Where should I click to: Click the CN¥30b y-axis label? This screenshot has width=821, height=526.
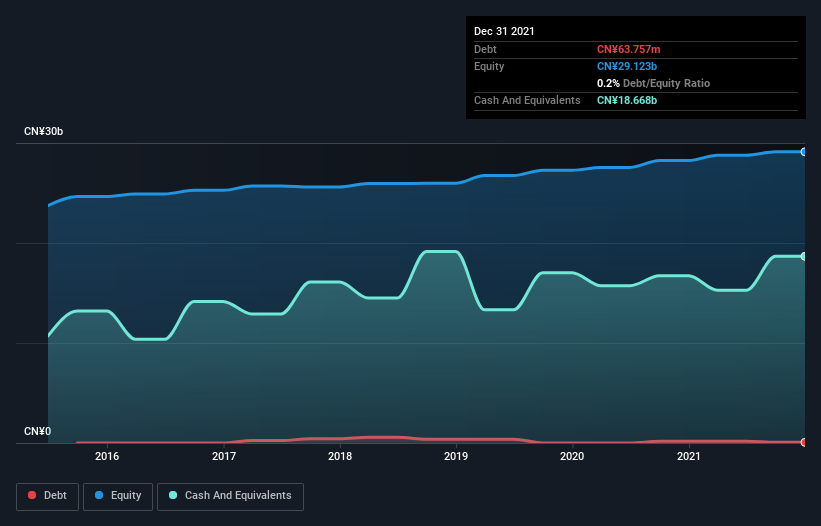tap(43, 131)
